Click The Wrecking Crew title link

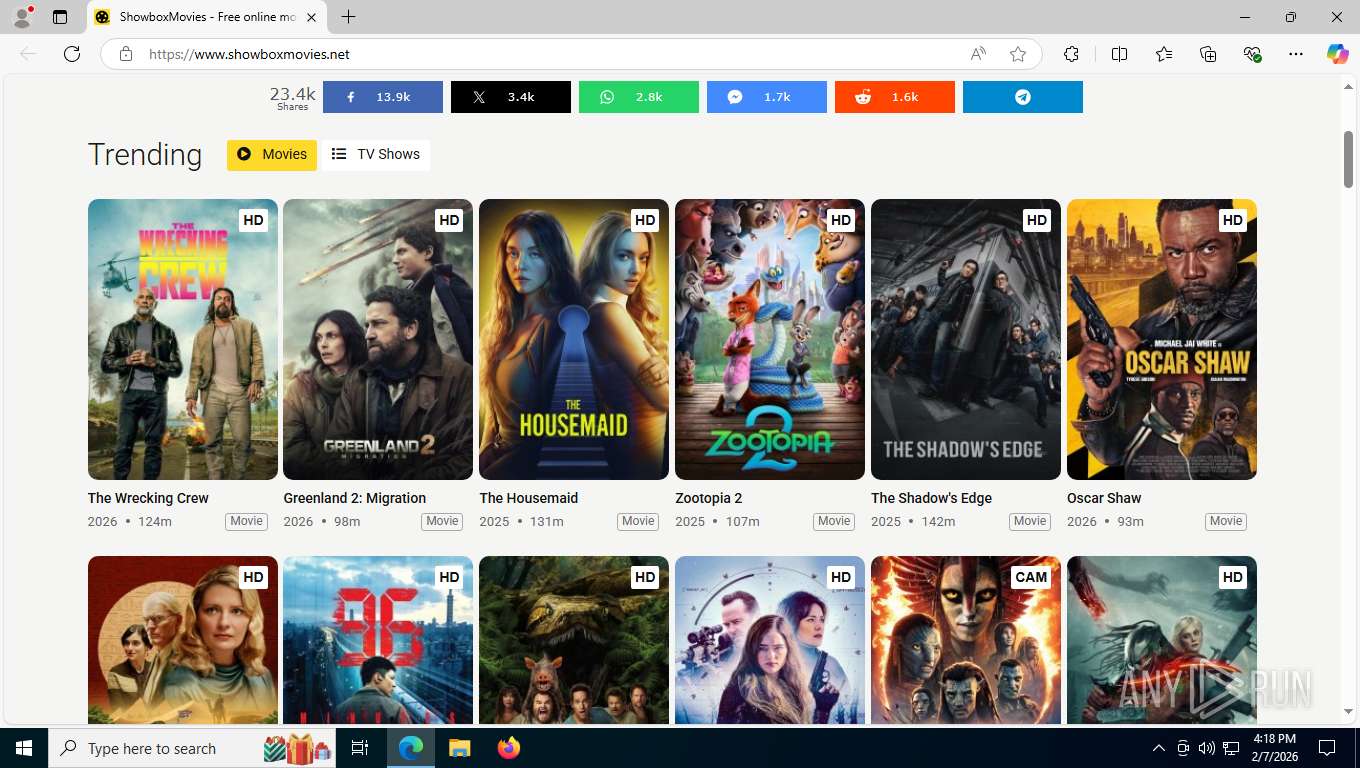click(148, 498)
